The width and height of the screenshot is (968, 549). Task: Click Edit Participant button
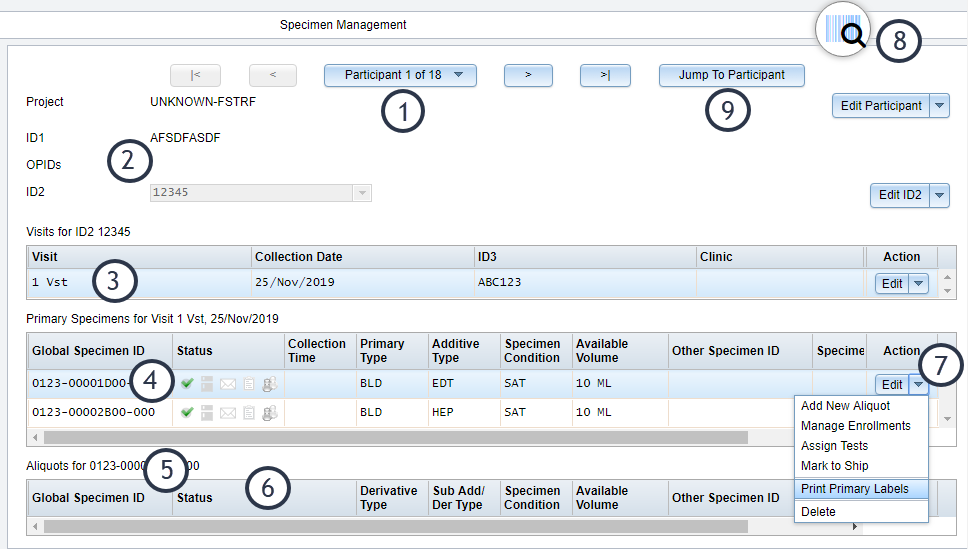tap(881, 106)
